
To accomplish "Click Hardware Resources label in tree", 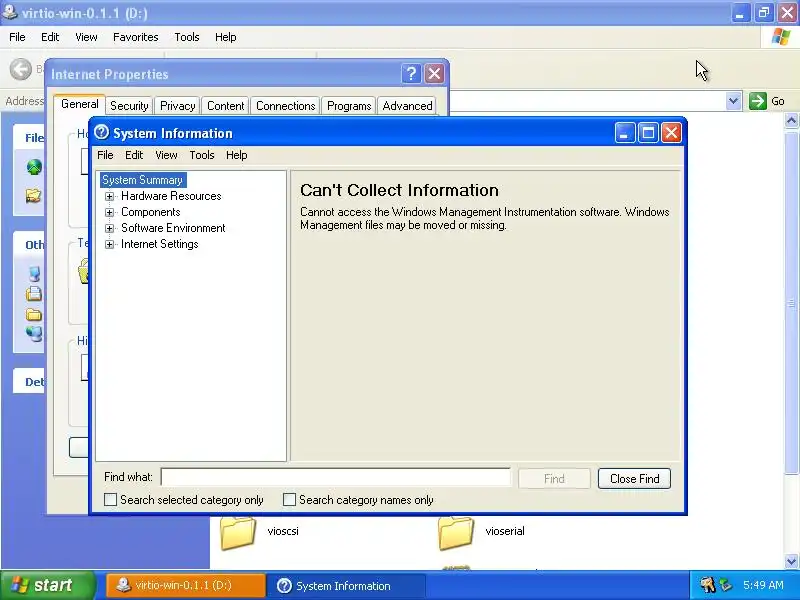I will [171, 196].
